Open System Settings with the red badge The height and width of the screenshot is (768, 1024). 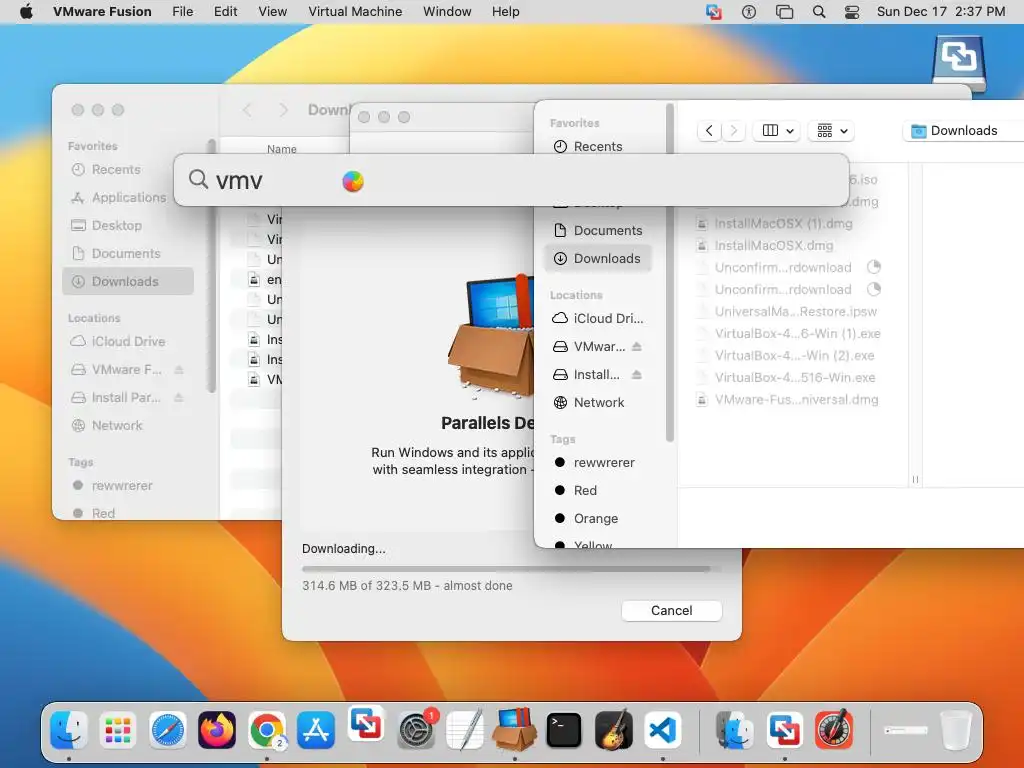(x=416, y=729)
